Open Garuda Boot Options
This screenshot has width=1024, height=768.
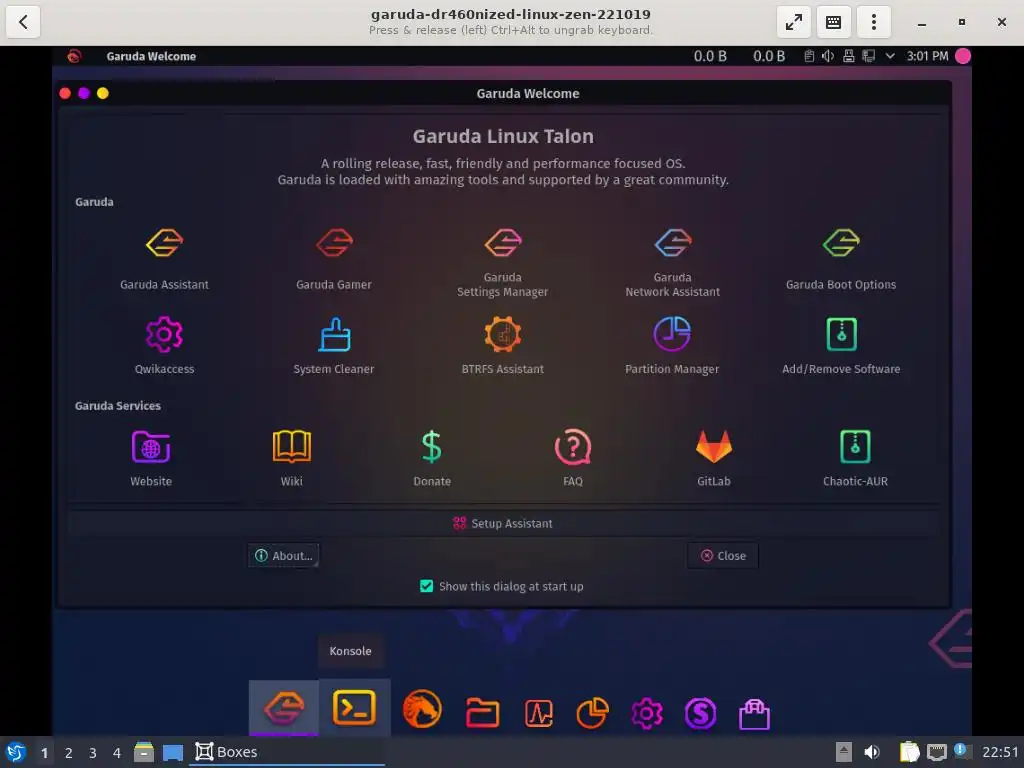[x=841, y=259]
